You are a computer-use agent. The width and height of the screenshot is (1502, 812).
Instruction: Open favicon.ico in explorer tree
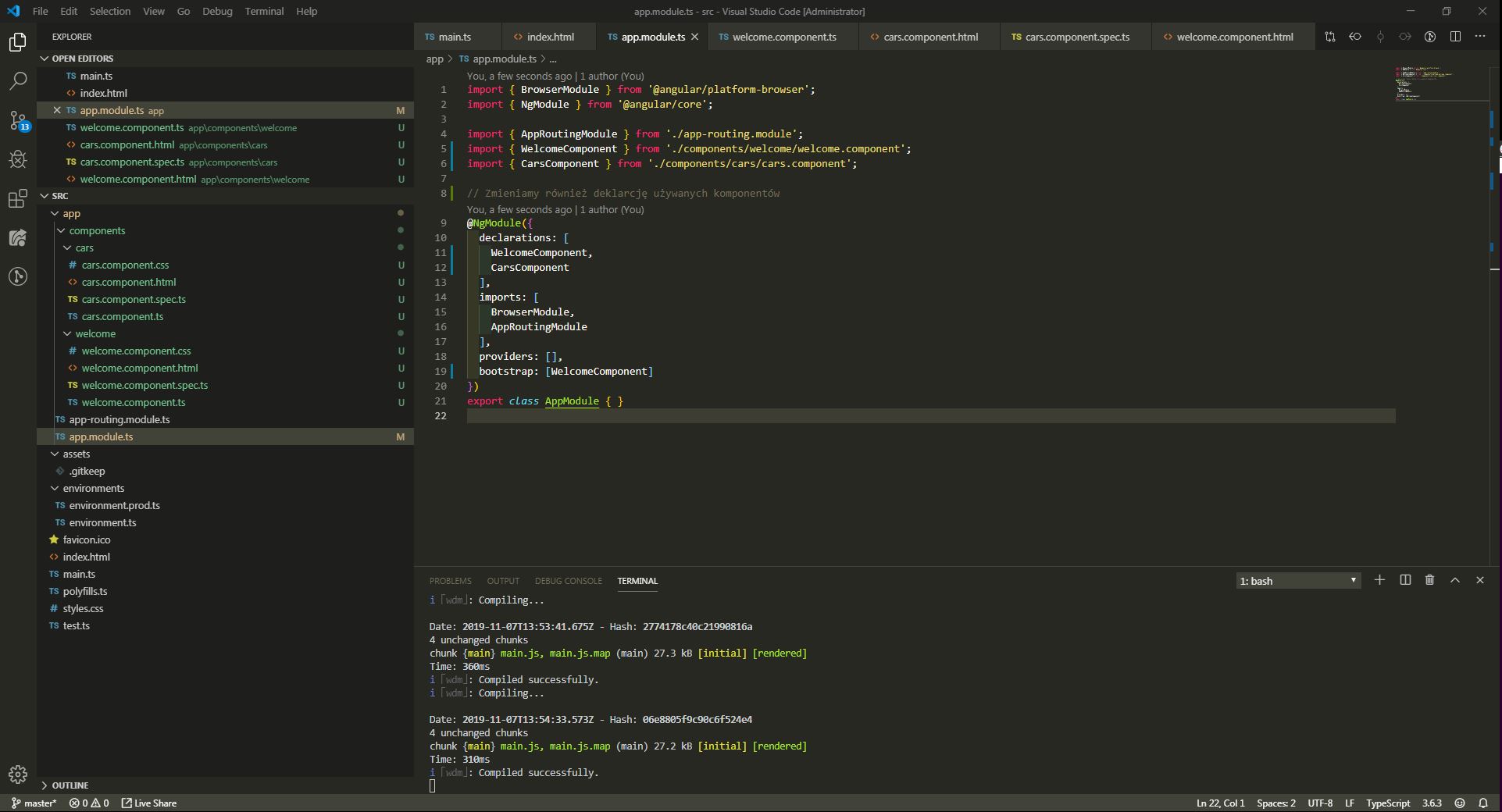[225, 540]
